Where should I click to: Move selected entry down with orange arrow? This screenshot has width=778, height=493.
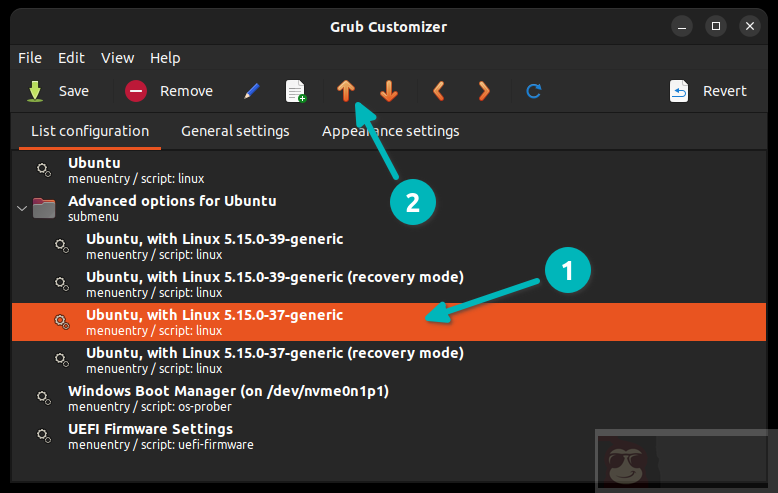(x=389, y=91)
